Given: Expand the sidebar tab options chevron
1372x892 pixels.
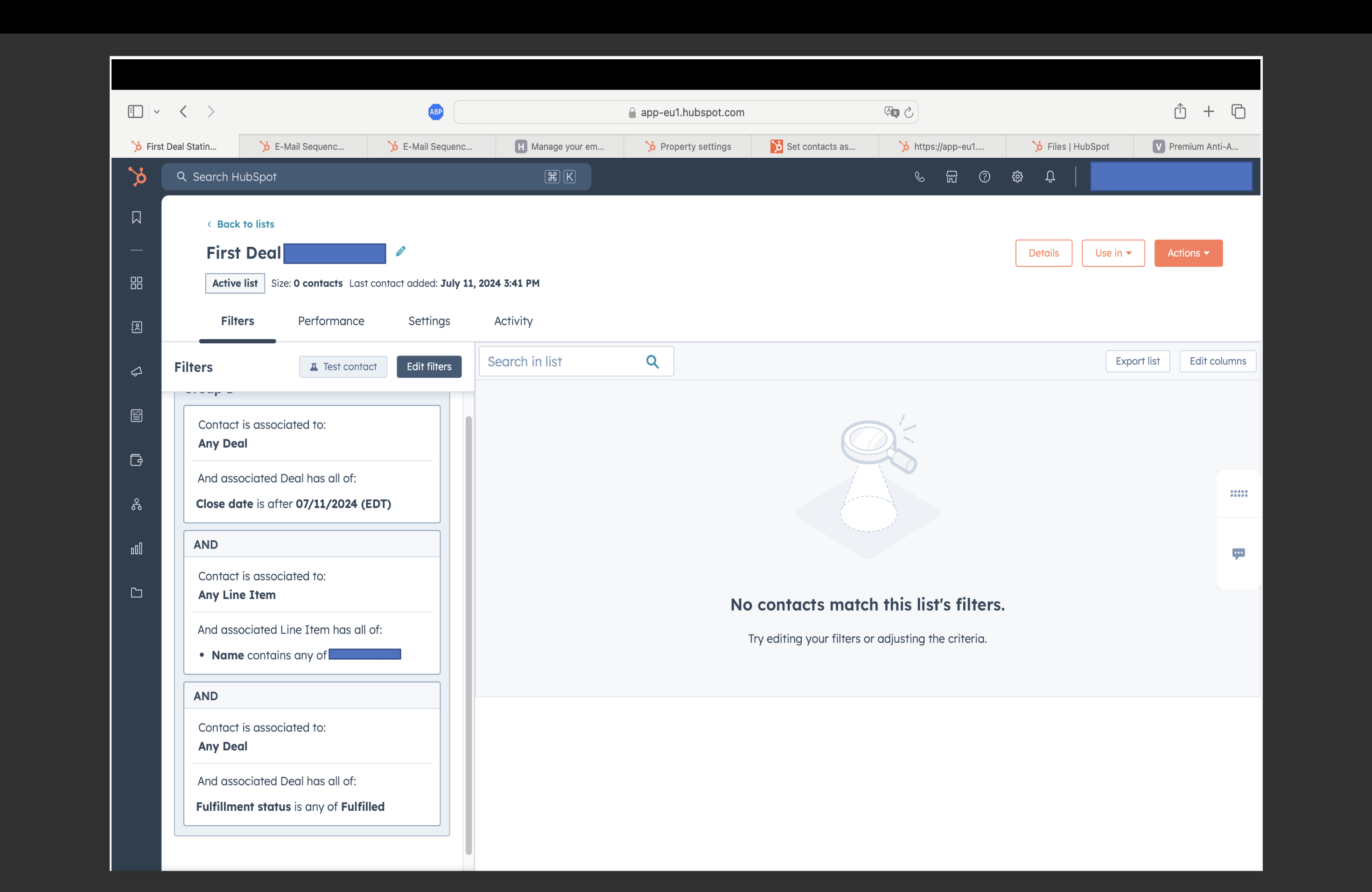Looking at the screenshot, I should [156, 111].
